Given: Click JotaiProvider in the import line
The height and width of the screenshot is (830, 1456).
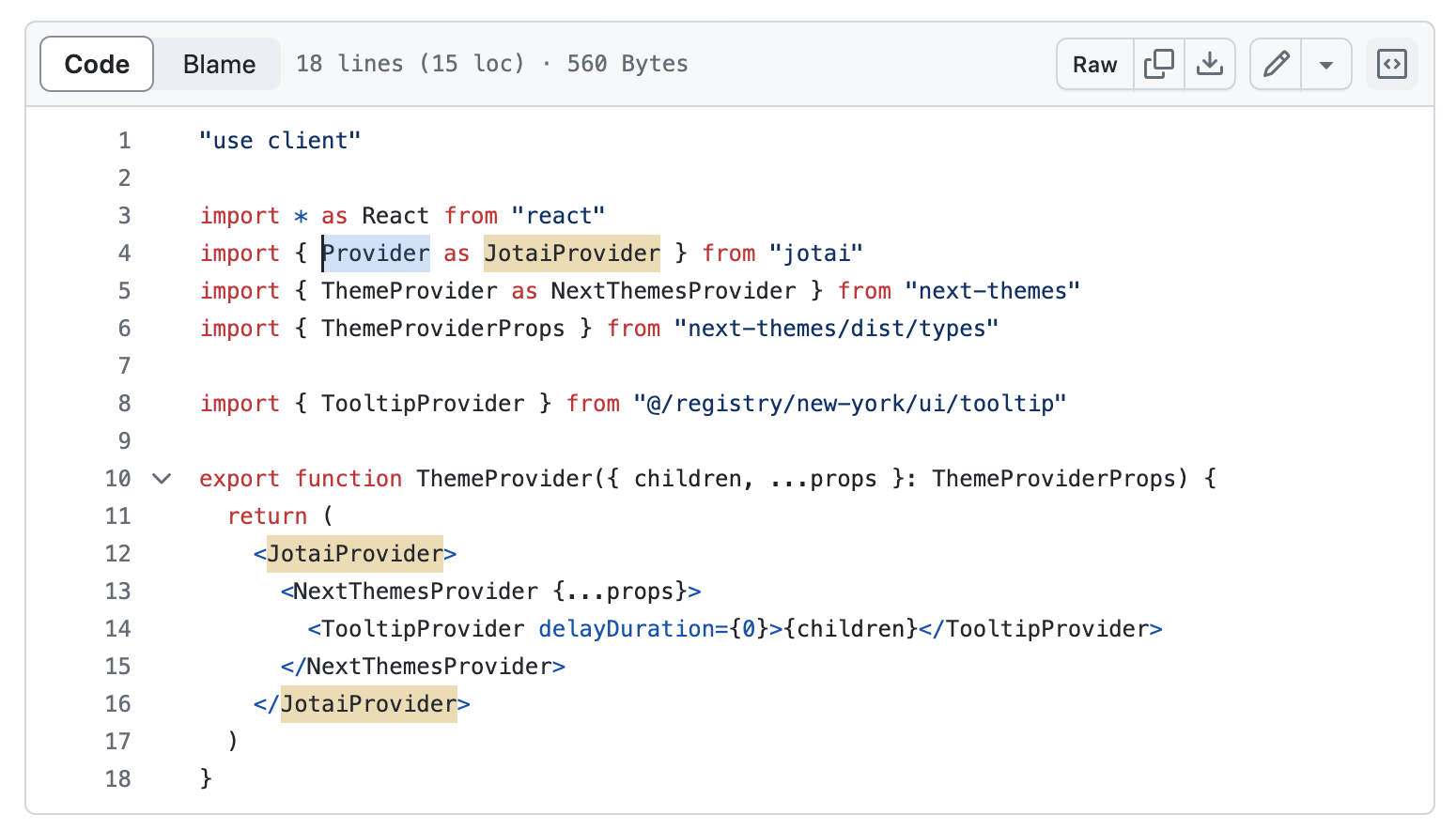Looking at the screenshot, I should point(572,254).
